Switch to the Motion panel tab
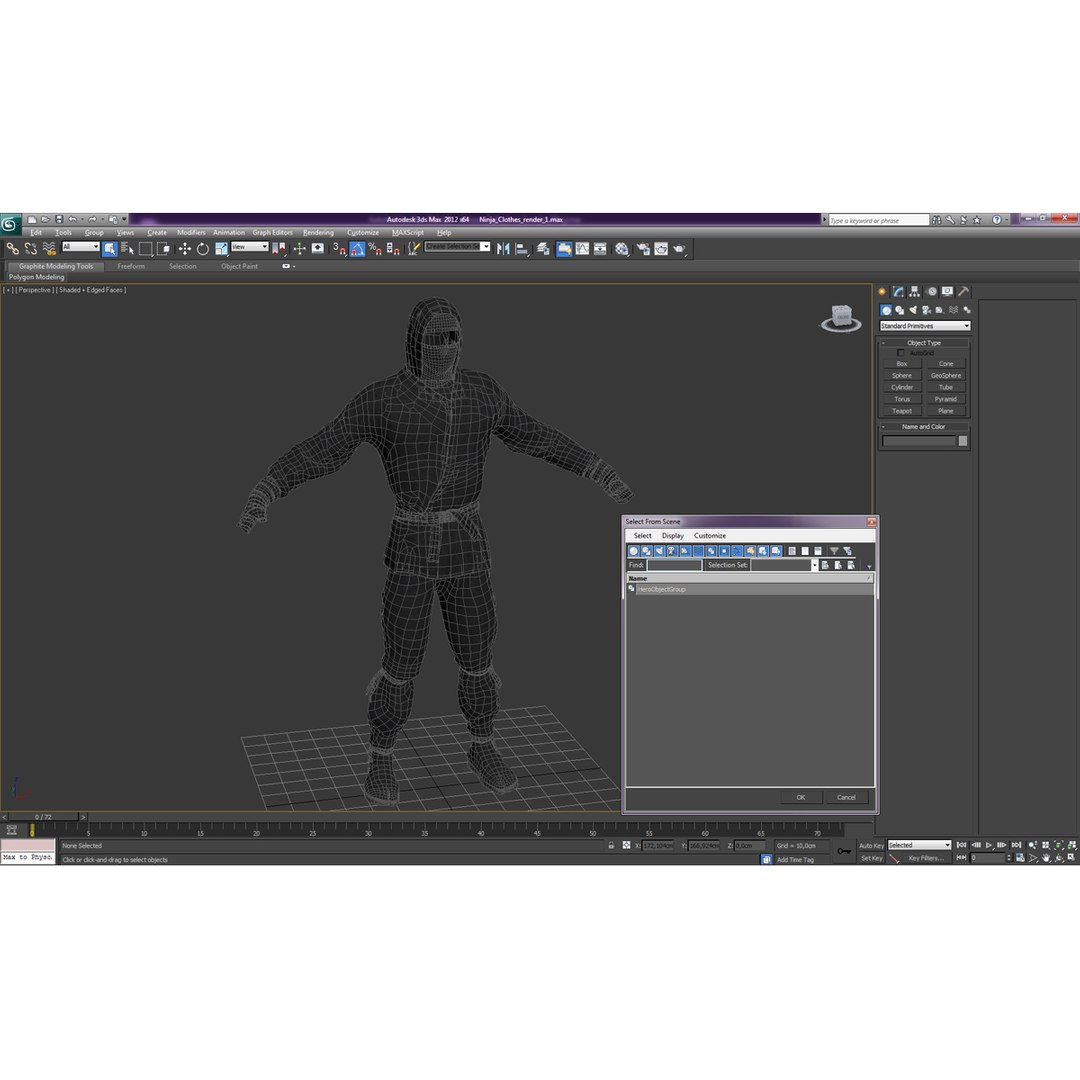This screenshot has height=1080, width=1080. coord(931,292)
